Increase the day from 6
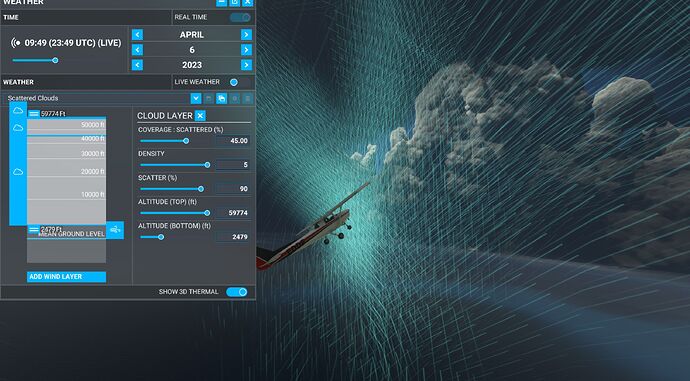The width and height of the screenshot is (690, 381). (246, 50)
